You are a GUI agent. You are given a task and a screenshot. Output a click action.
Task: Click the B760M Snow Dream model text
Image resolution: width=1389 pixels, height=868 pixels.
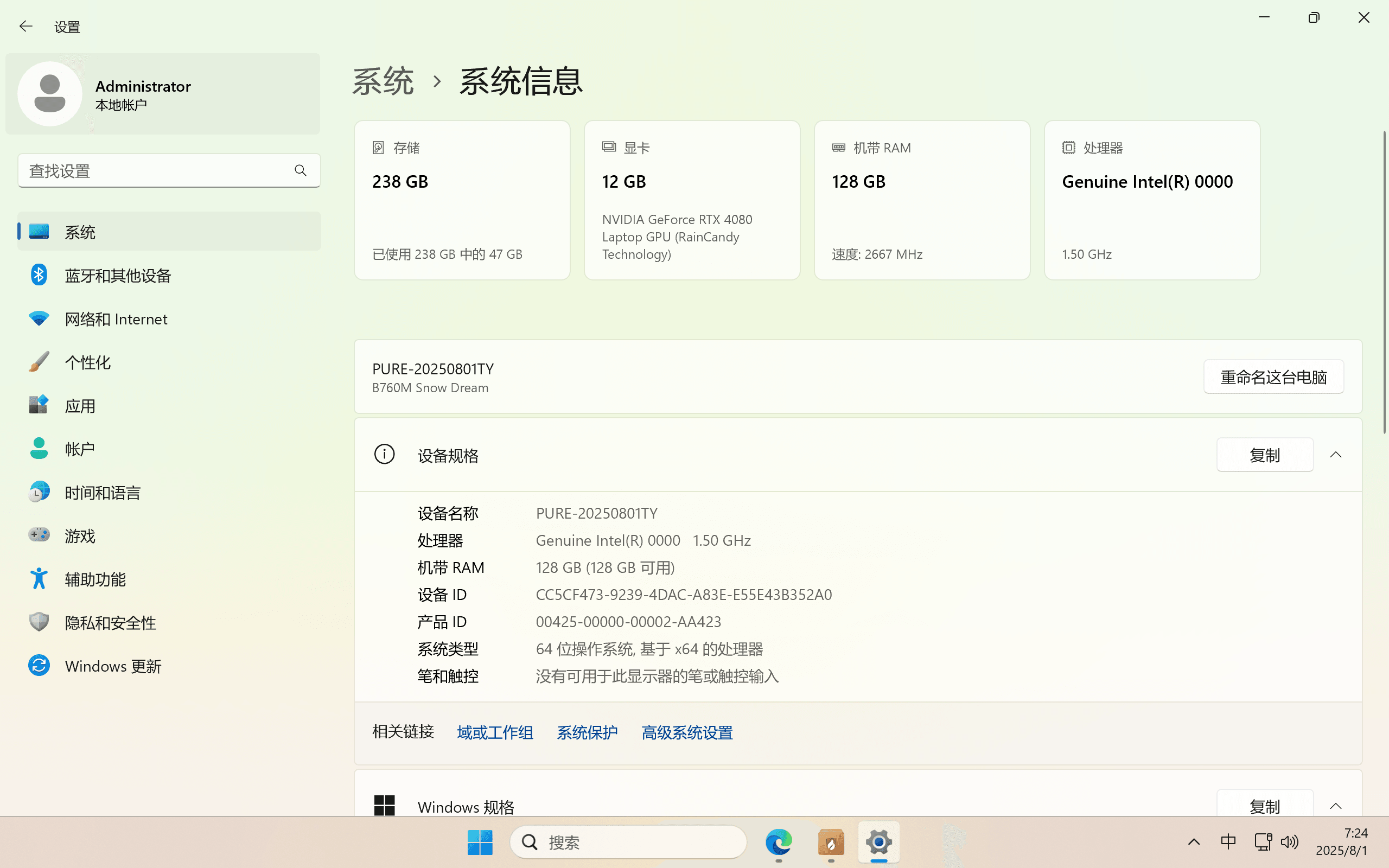pos(430,388)
